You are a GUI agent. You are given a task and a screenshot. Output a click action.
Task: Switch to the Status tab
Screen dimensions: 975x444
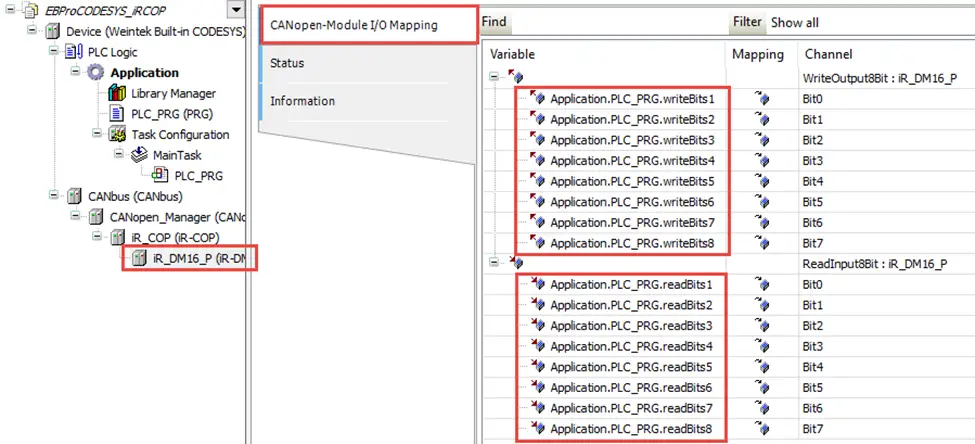(287, 63)
